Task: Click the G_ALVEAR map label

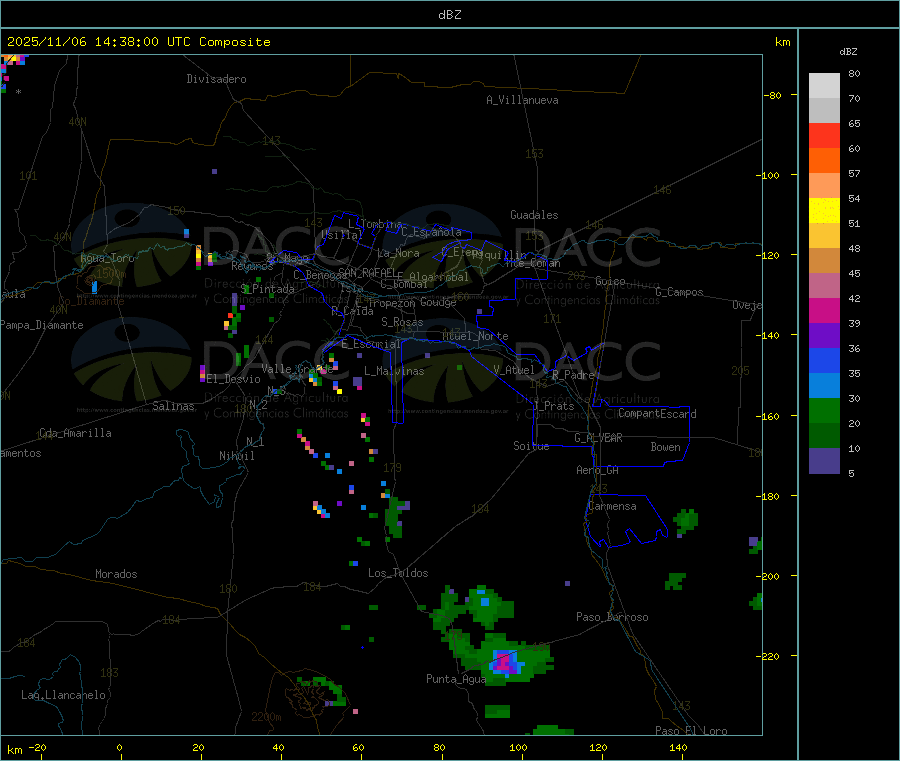Action: click(599, 438)
